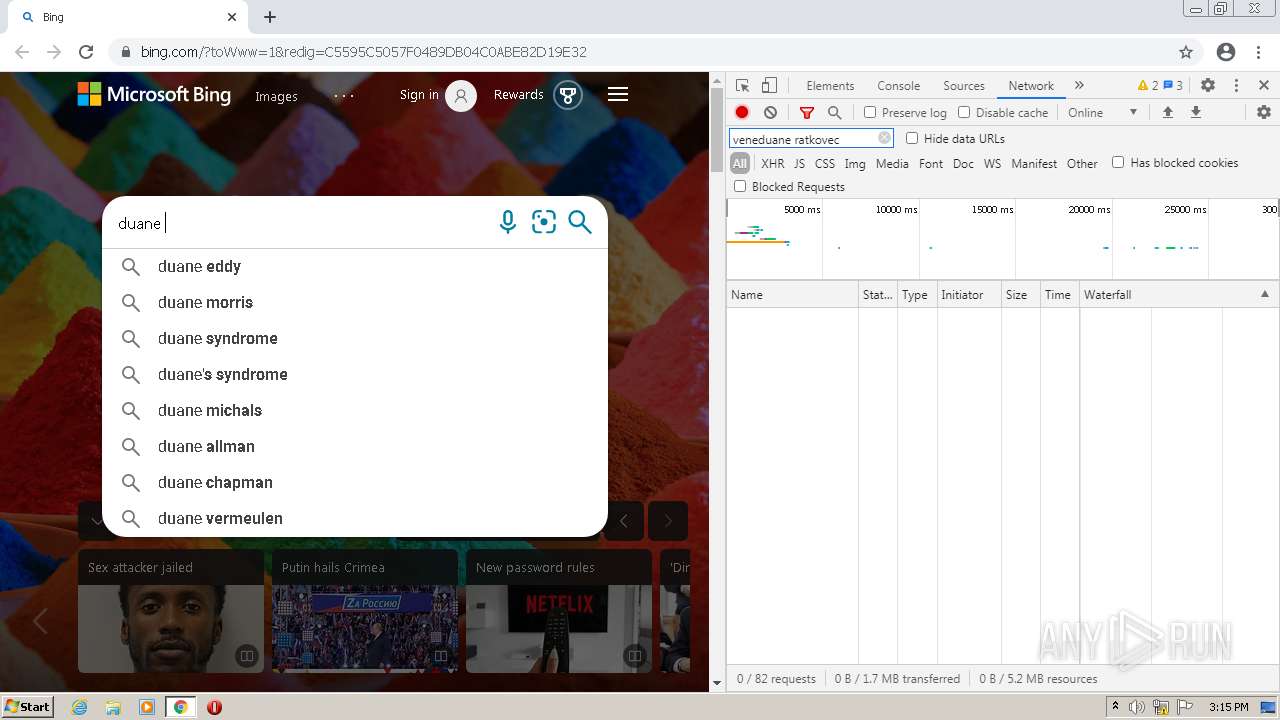Choose suggestion duane morris
This screenshot has width=1280, height=720.
[x=355, y=302]
